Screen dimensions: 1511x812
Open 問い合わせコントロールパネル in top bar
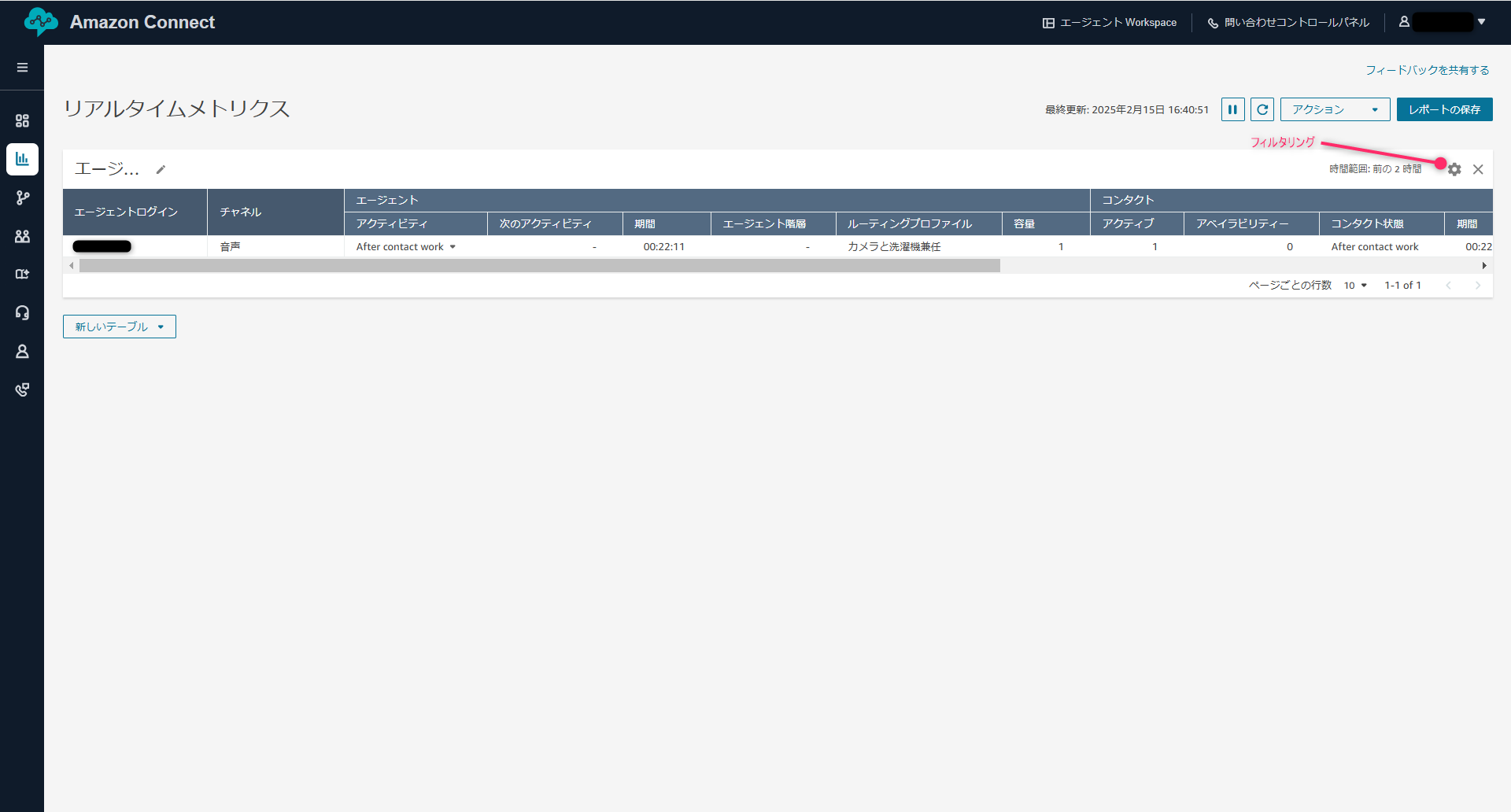1288,23
